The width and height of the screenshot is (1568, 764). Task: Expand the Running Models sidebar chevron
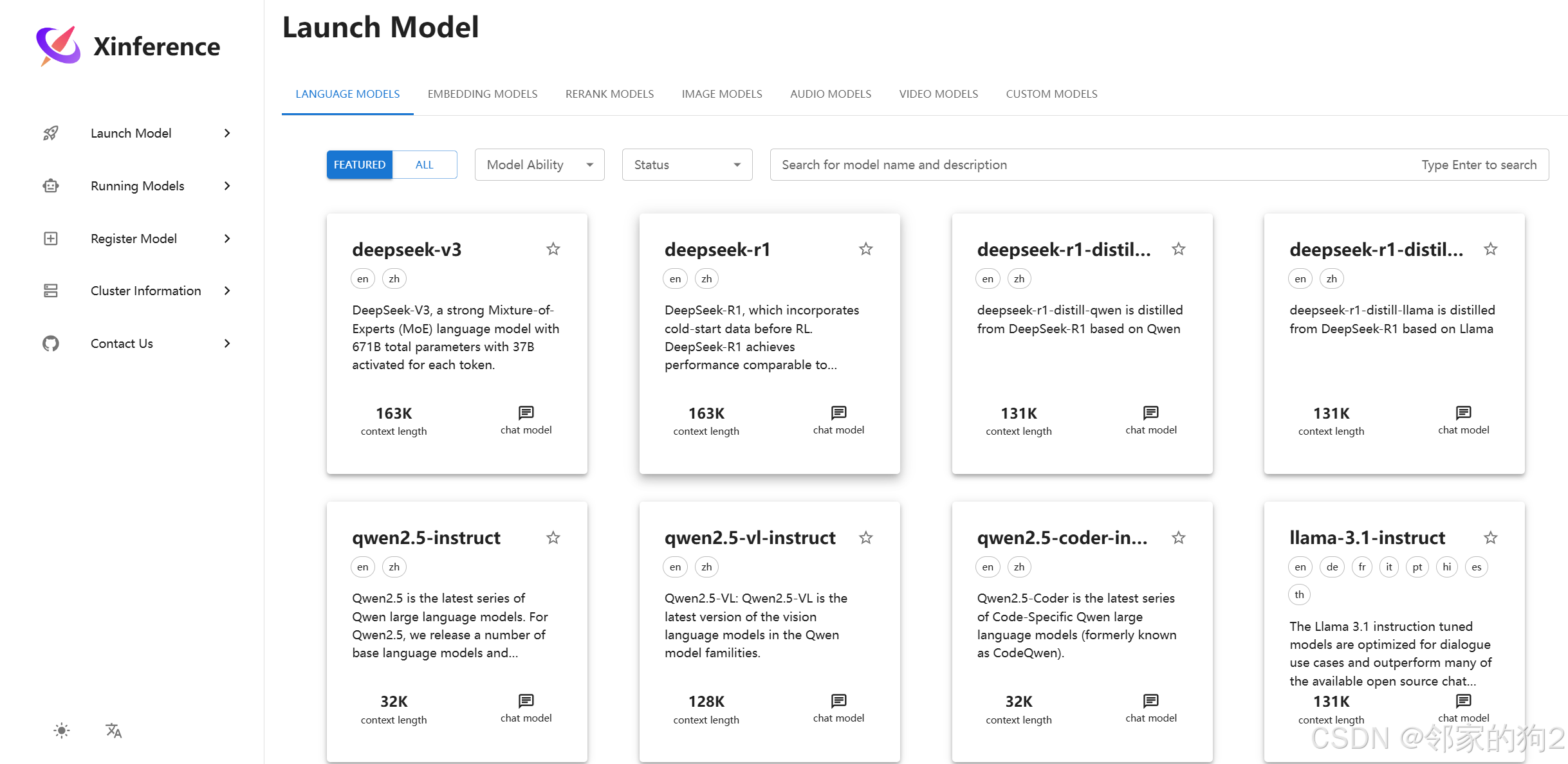point(227,186)
